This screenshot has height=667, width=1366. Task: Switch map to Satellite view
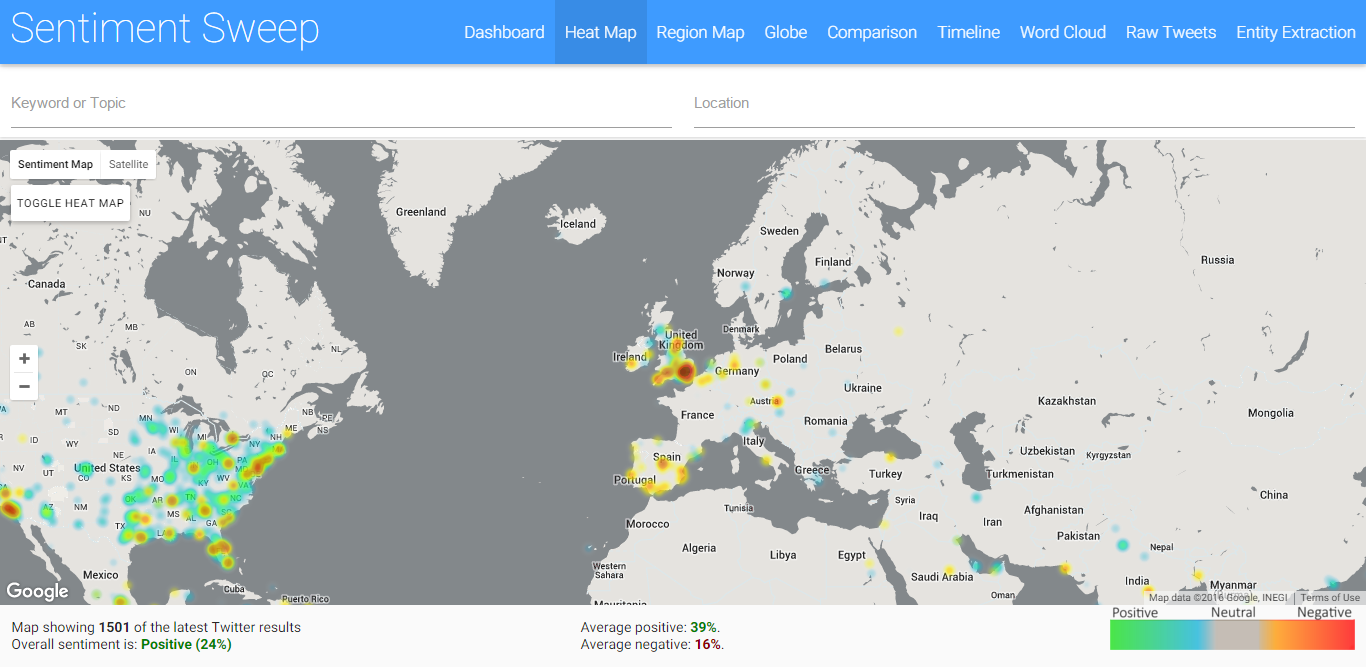coord(128,165)
